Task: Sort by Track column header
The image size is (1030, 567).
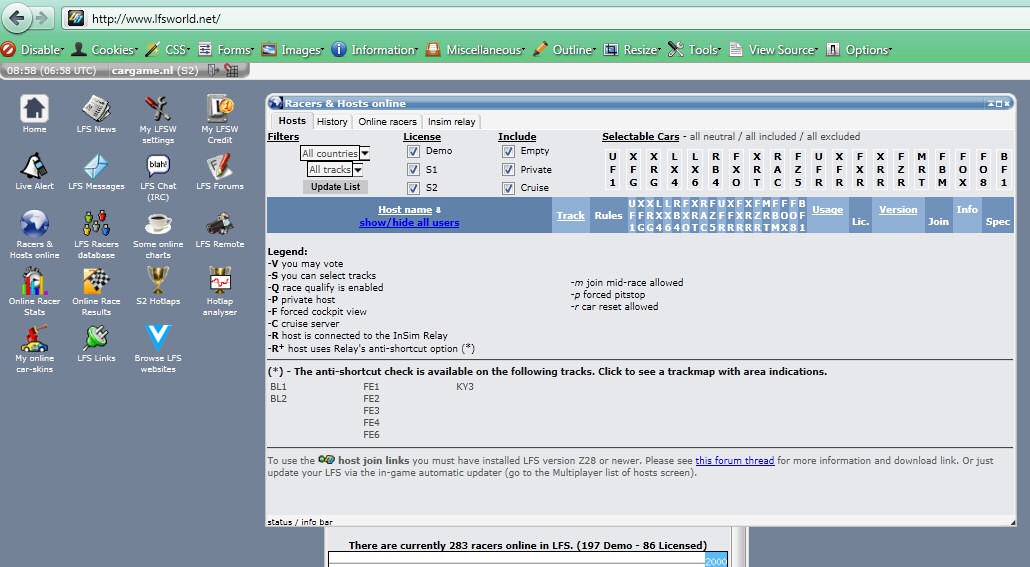Action: 571,215
